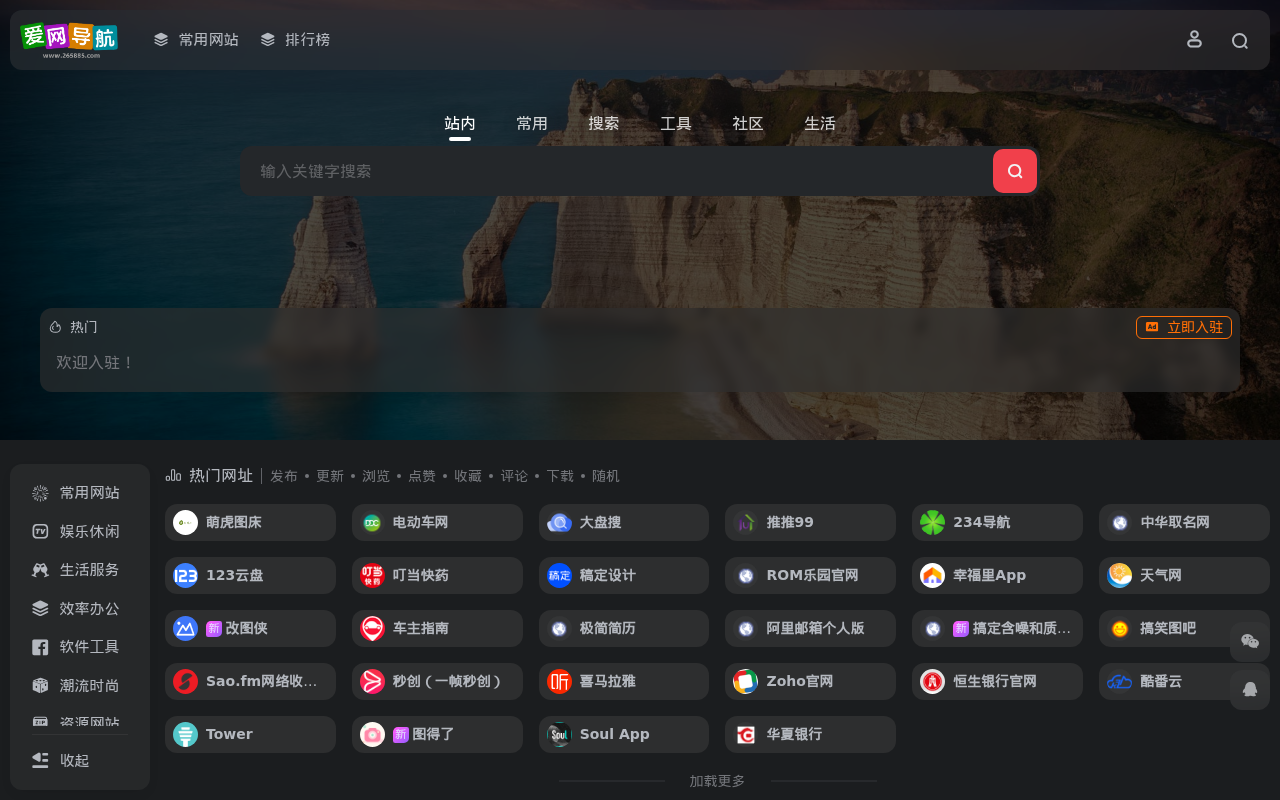Click the 潮流时尚 globe icon in sidebar

(39, 685)
